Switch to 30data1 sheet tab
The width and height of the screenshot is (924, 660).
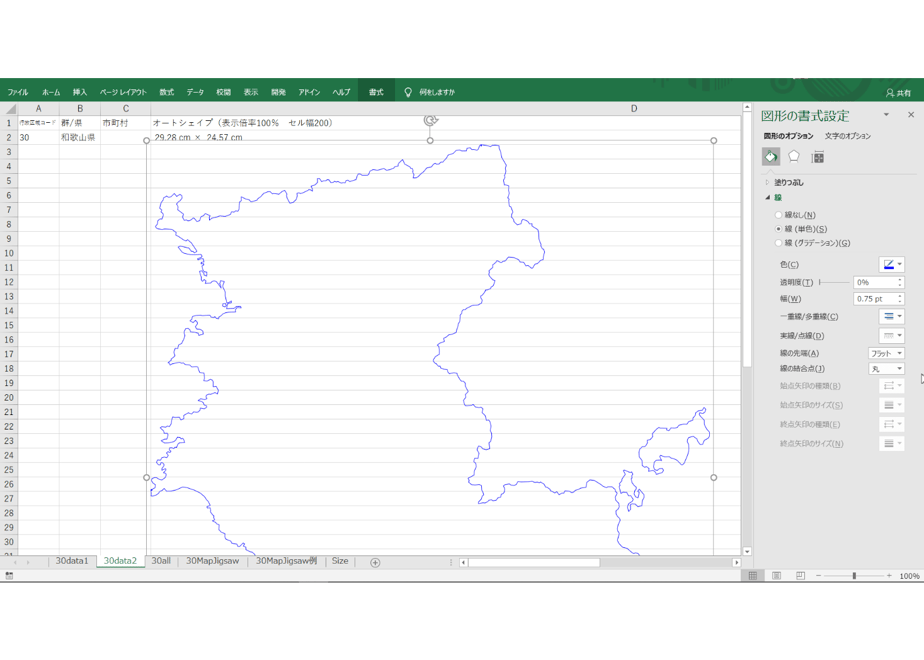pos(72,561)
